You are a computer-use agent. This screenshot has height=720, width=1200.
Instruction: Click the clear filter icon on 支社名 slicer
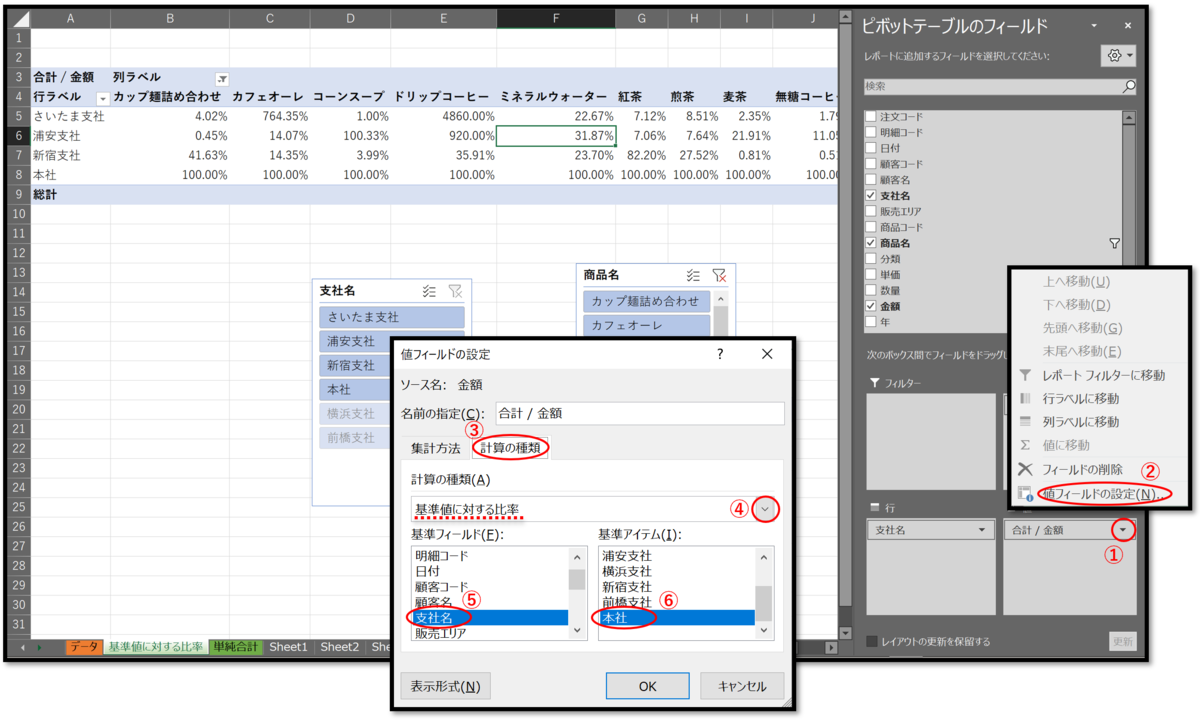coord(456,290)
